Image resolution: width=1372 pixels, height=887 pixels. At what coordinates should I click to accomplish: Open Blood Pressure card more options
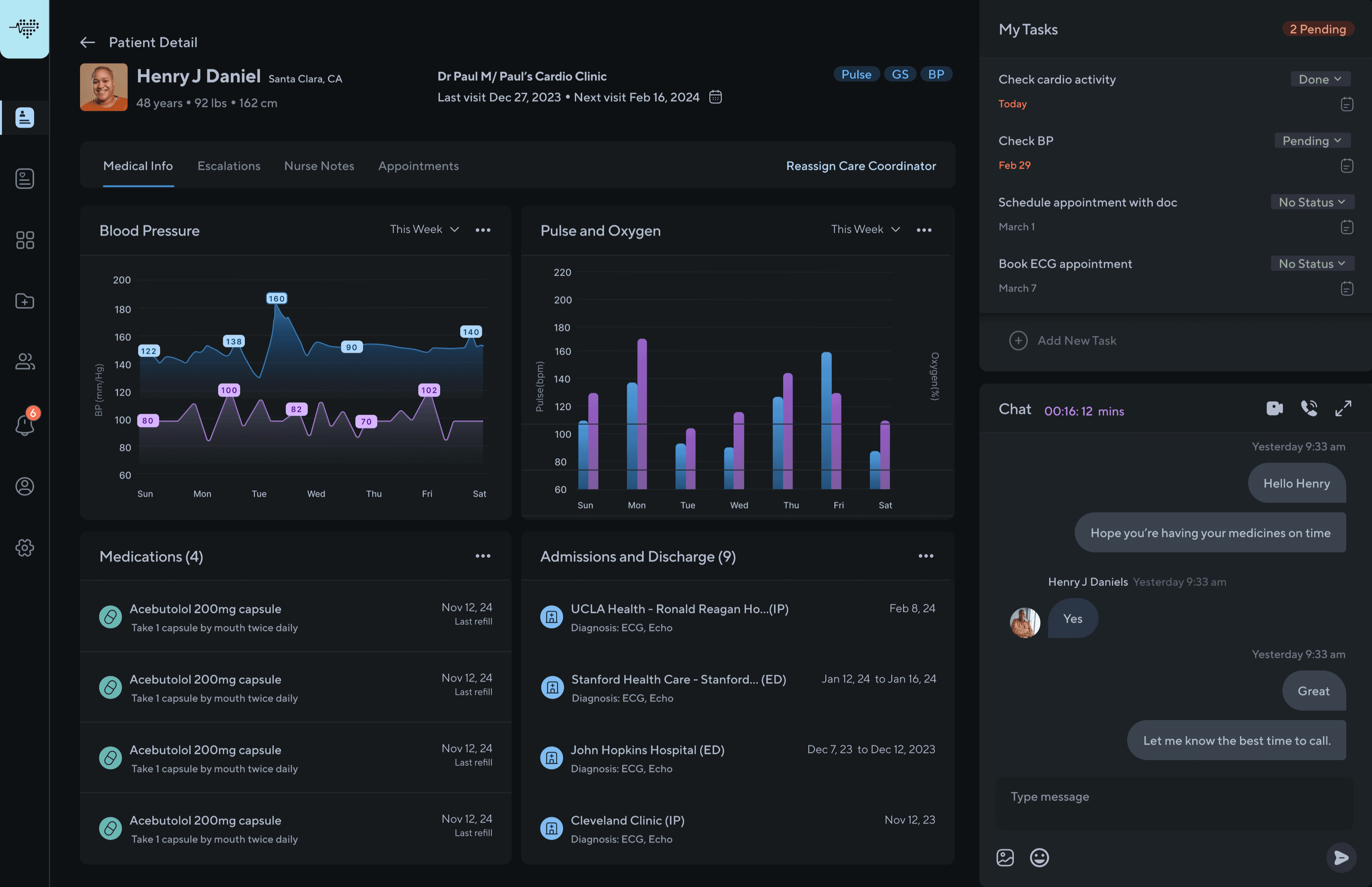pyautogui.click(x=483, y=230)
